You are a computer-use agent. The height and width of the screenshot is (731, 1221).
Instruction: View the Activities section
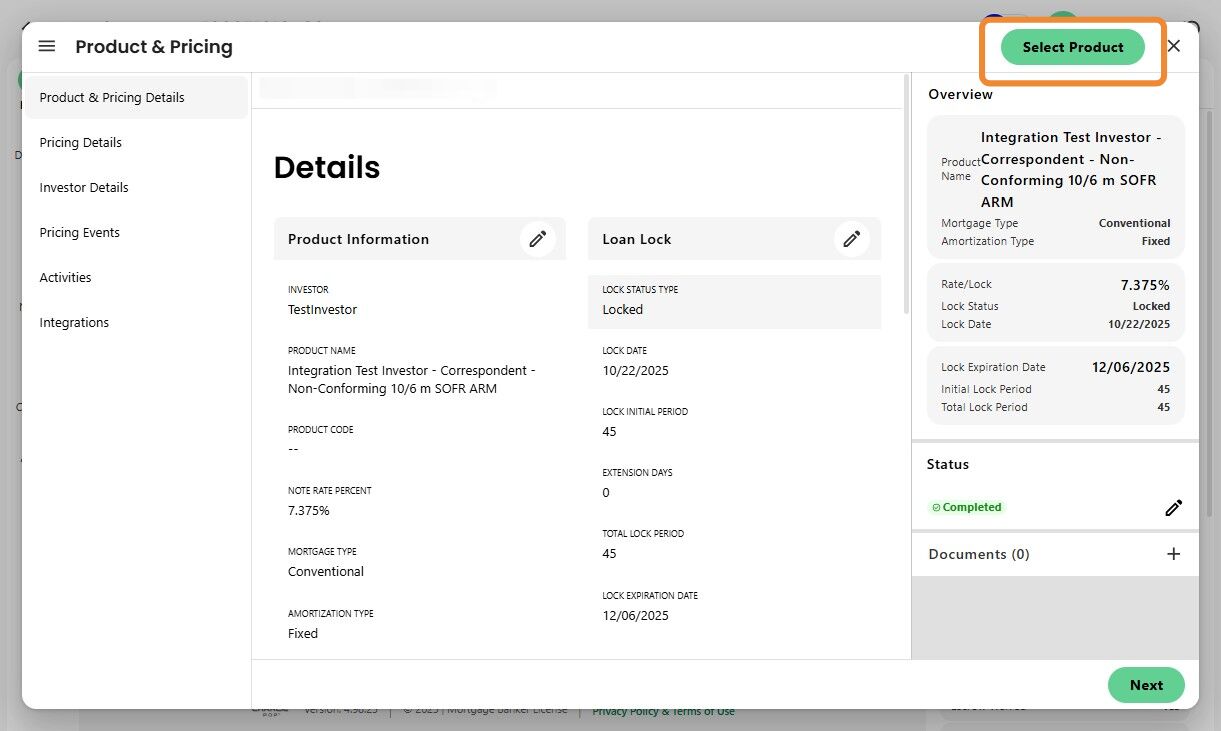[66, 278]
